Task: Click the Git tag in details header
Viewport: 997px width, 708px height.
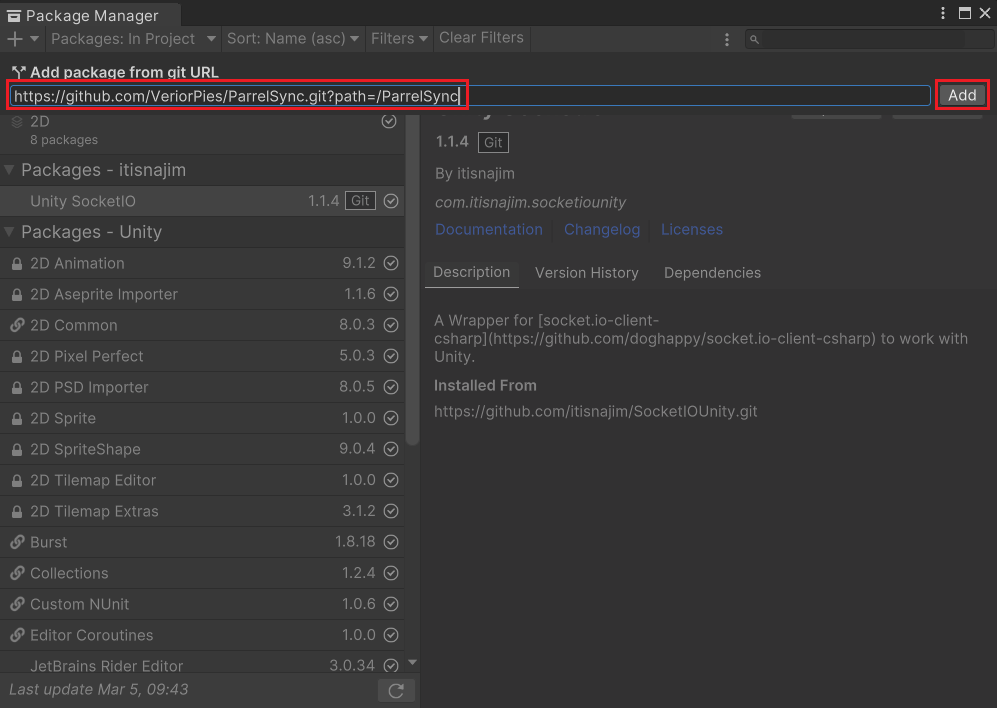Action: [493, 142]
